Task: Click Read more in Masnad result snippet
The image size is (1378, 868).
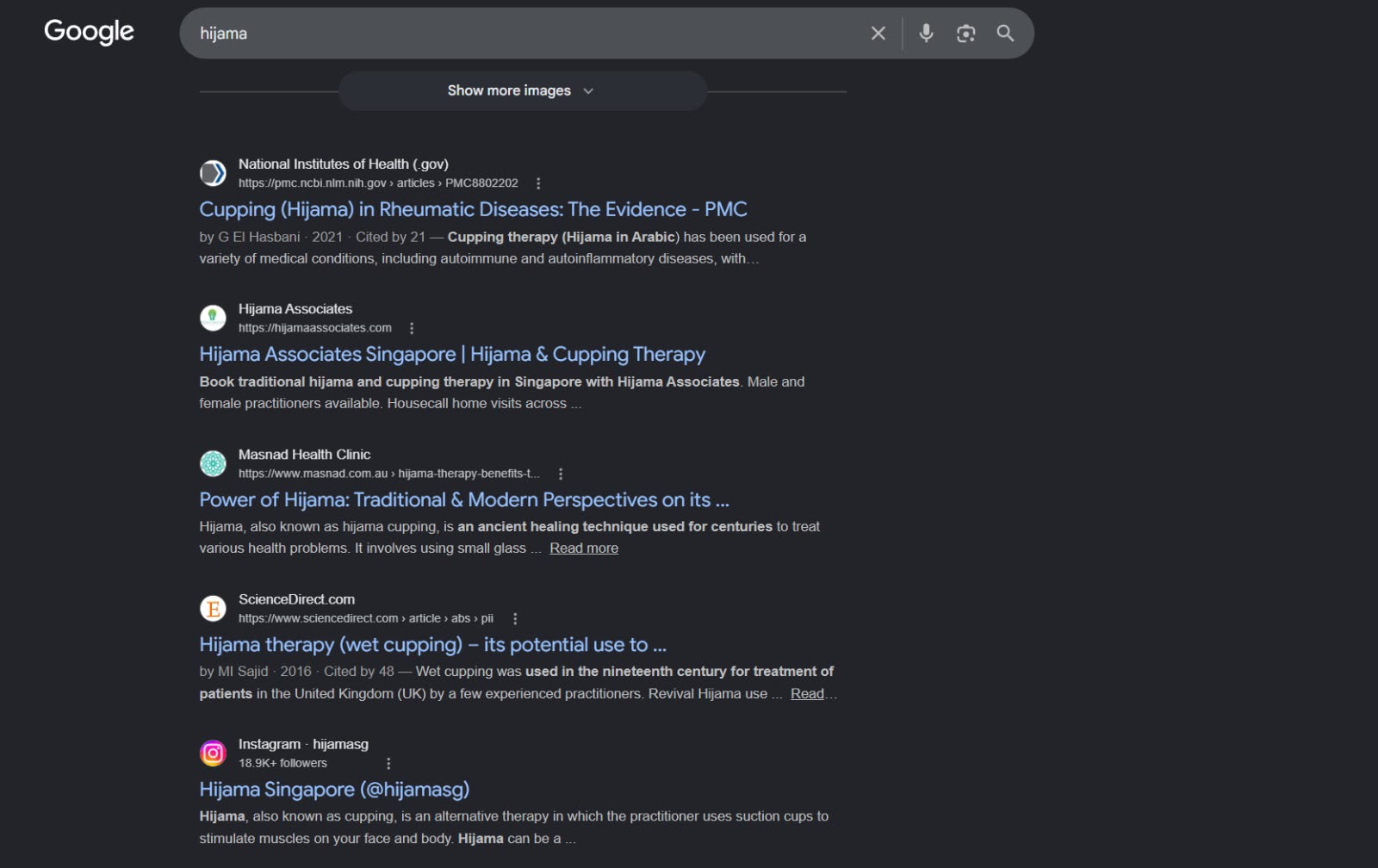Action: click(x=584, y=548)
